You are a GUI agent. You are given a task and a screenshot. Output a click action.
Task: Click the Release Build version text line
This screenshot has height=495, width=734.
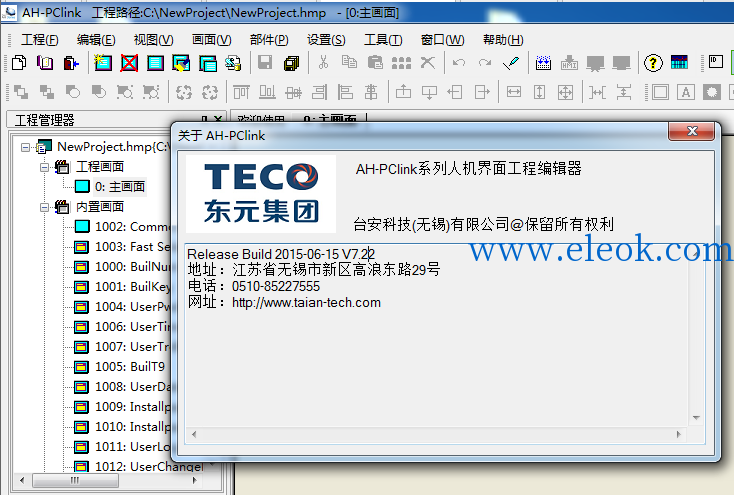click(281, 254)
